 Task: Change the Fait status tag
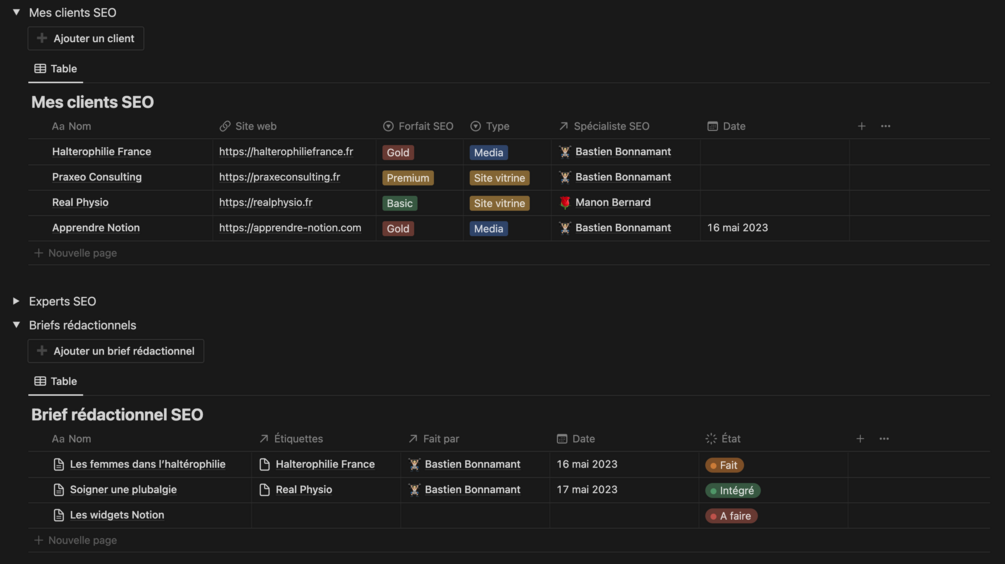click(x=724, y=465)
